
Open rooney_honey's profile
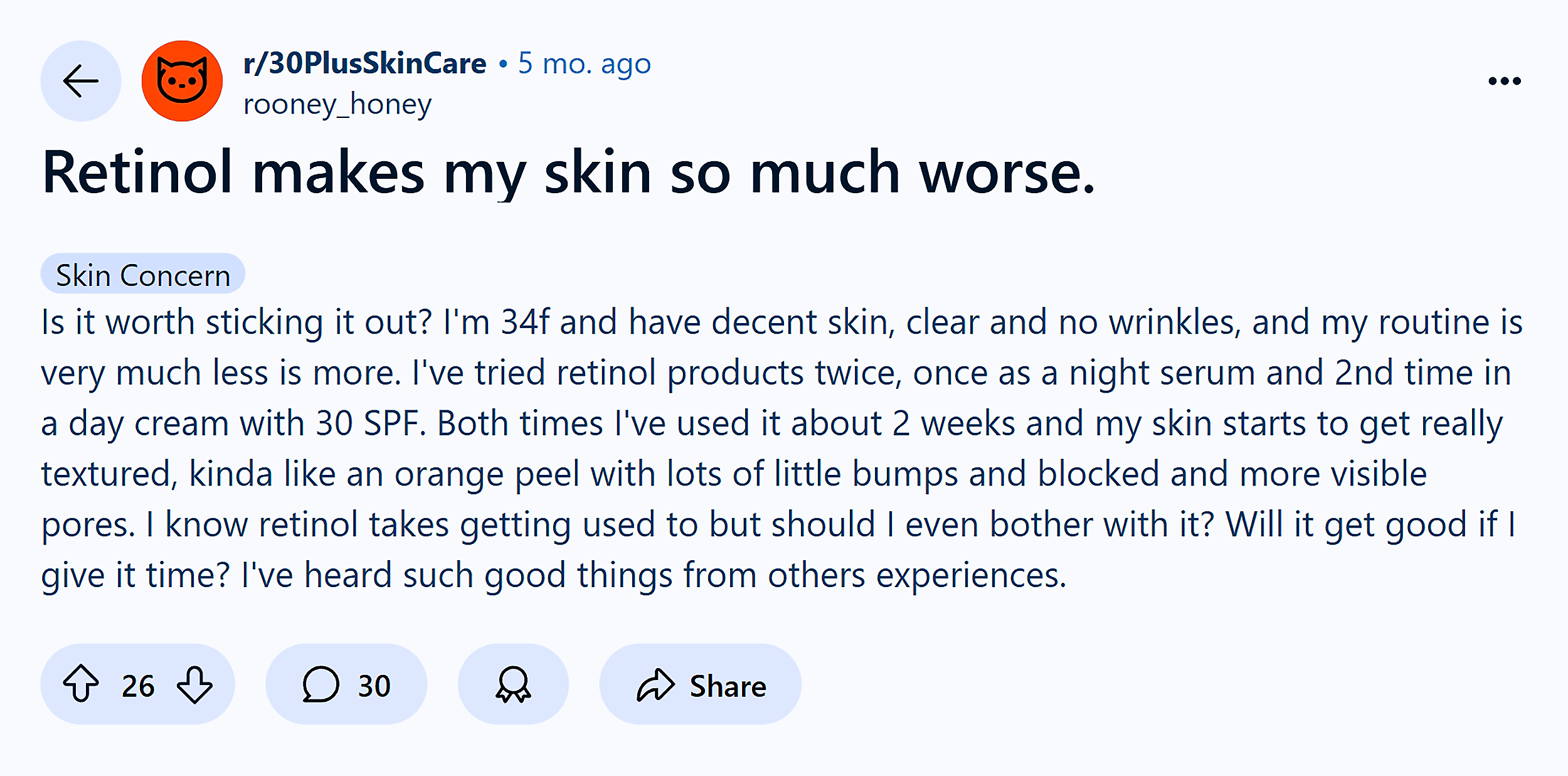point(337,104)
